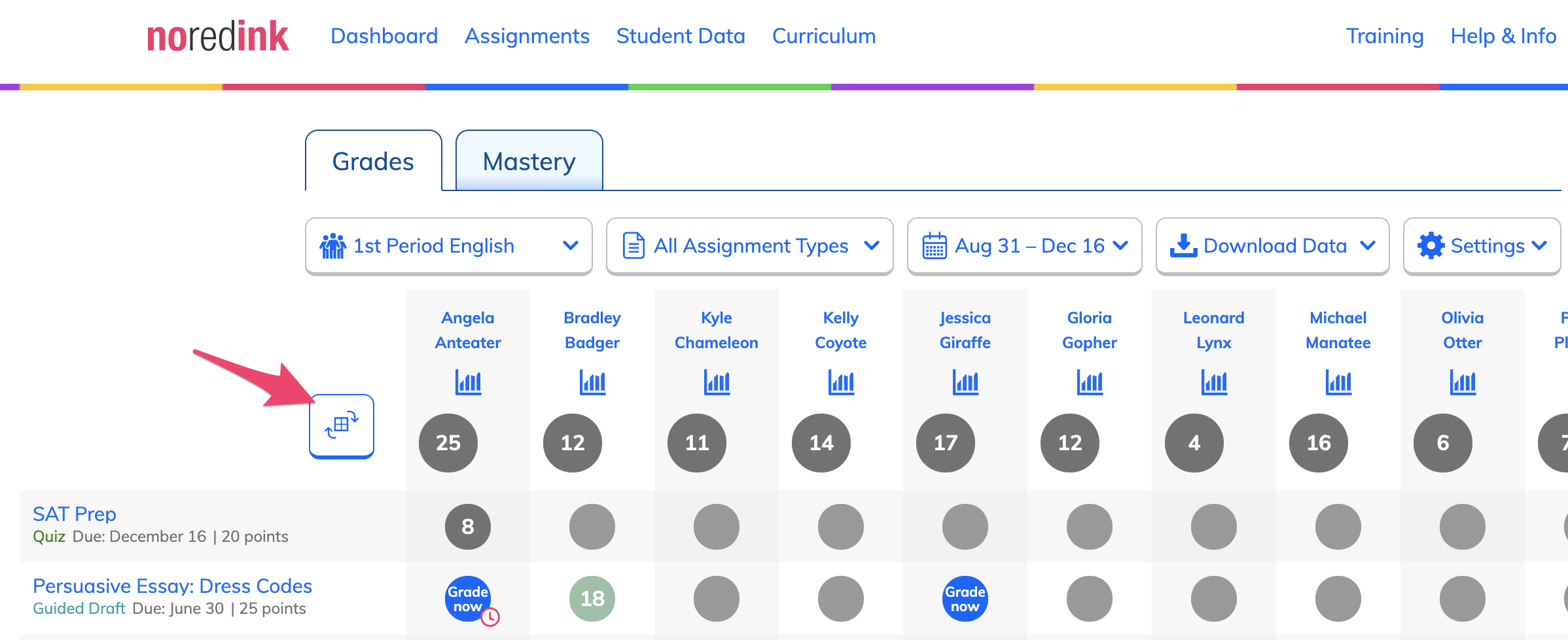This screenshot has height=640, width=1568.
Task: Open the SAT Prep assignment link
Action: pos(75,514)
